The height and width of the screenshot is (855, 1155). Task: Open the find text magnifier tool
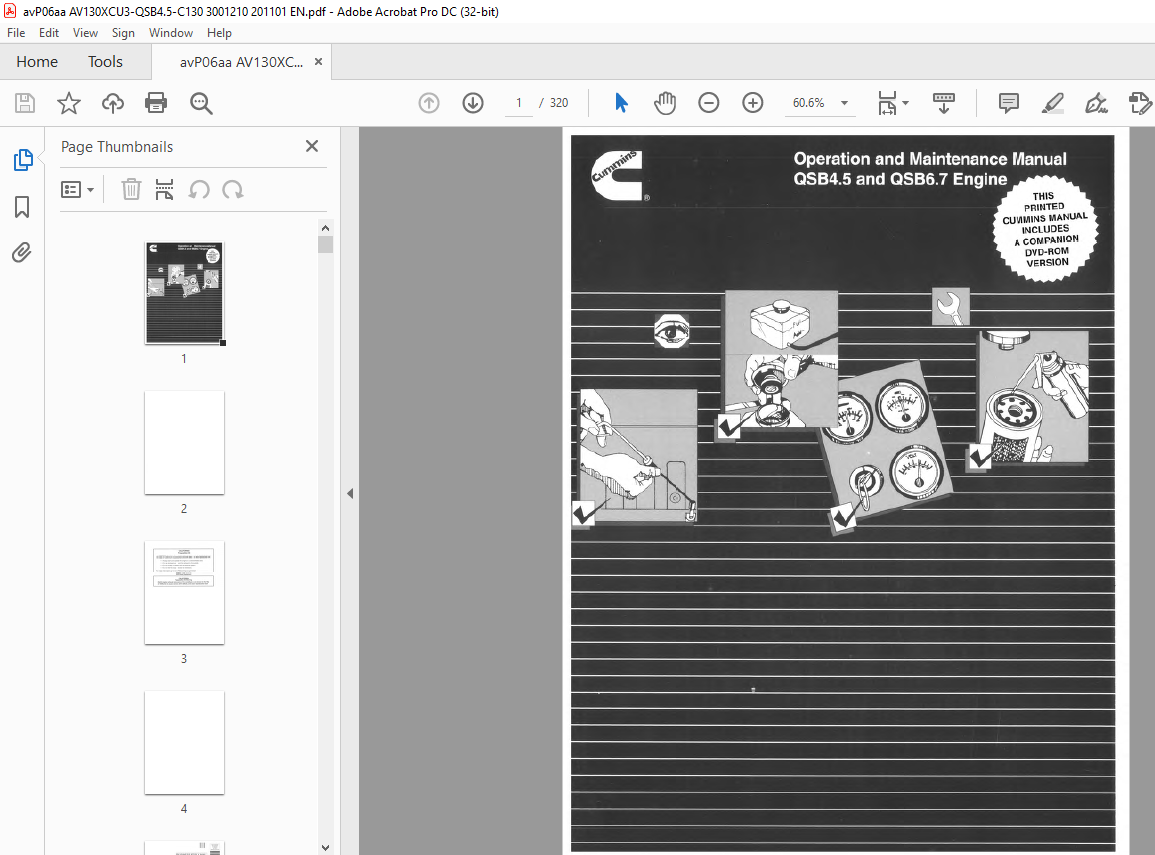tap(201, 103)
